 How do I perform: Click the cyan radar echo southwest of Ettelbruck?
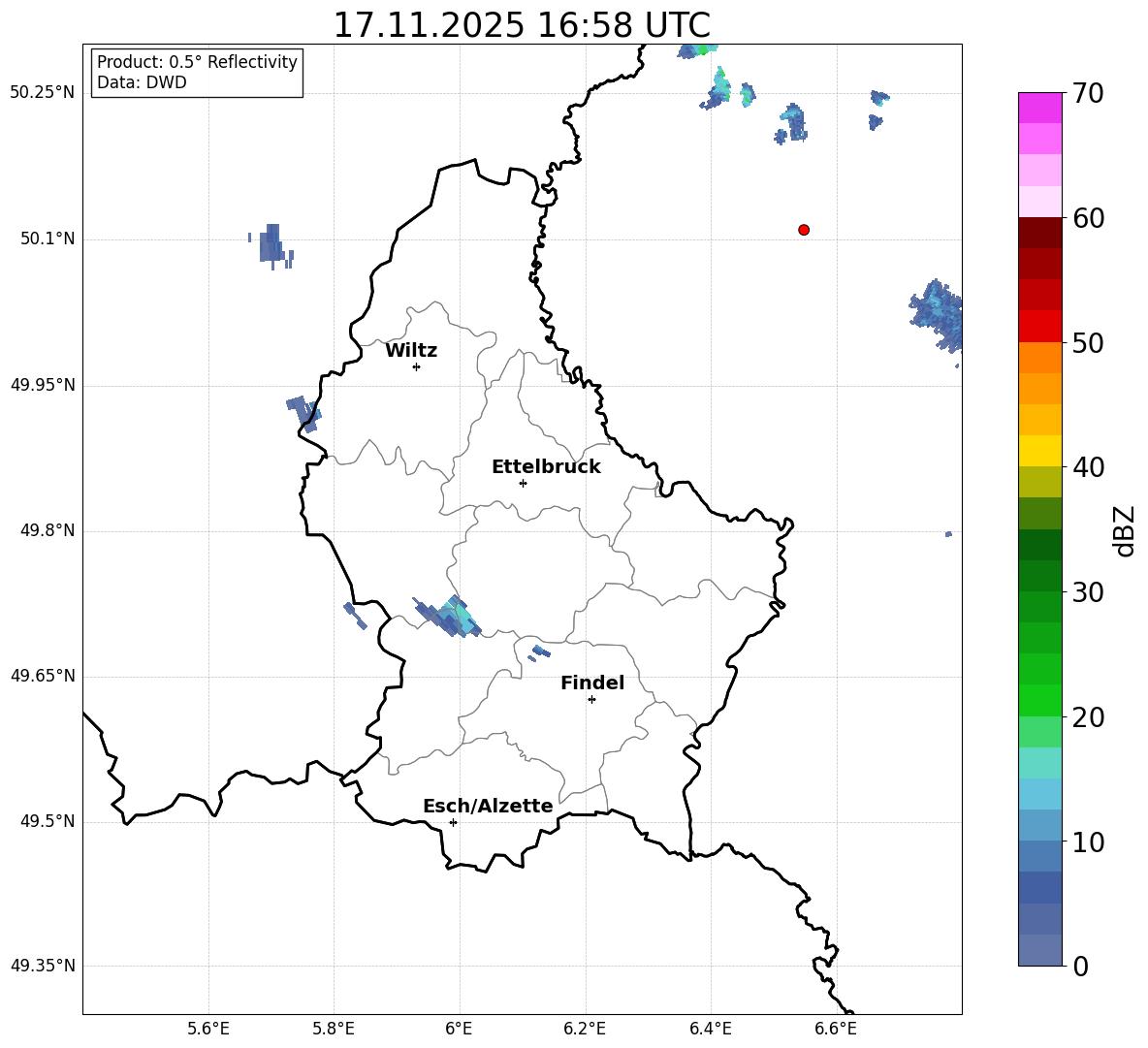[x=448, y=617]
